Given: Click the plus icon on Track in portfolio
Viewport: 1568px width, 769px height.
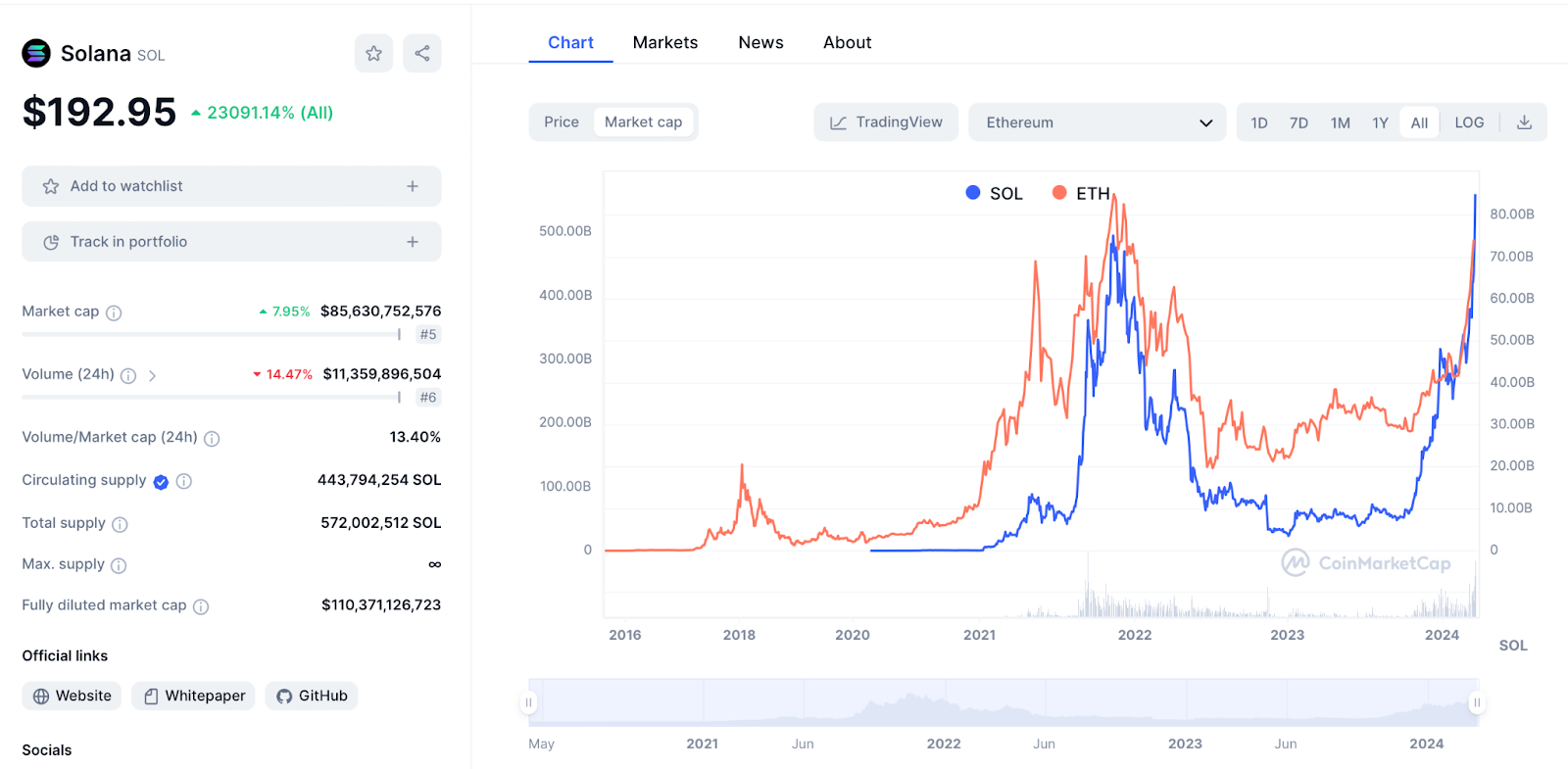Looking at the screenshot, I should [413, 242].
